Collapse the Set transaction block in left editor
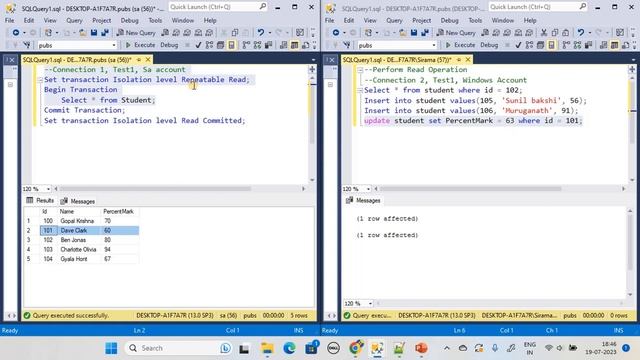The height and width of the screenshot is (360, 640). (x=40, y=80)
